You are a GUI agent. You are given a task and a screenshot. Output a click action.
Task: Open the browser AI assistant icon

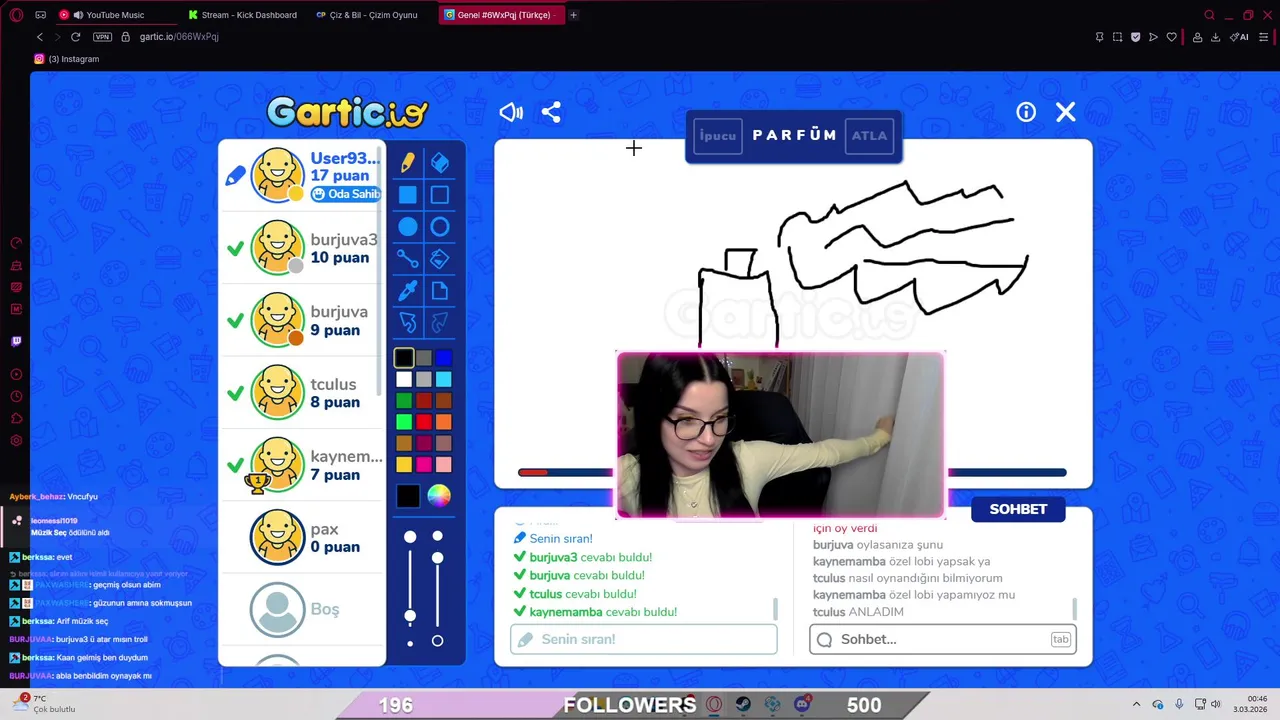(1240, 37)
